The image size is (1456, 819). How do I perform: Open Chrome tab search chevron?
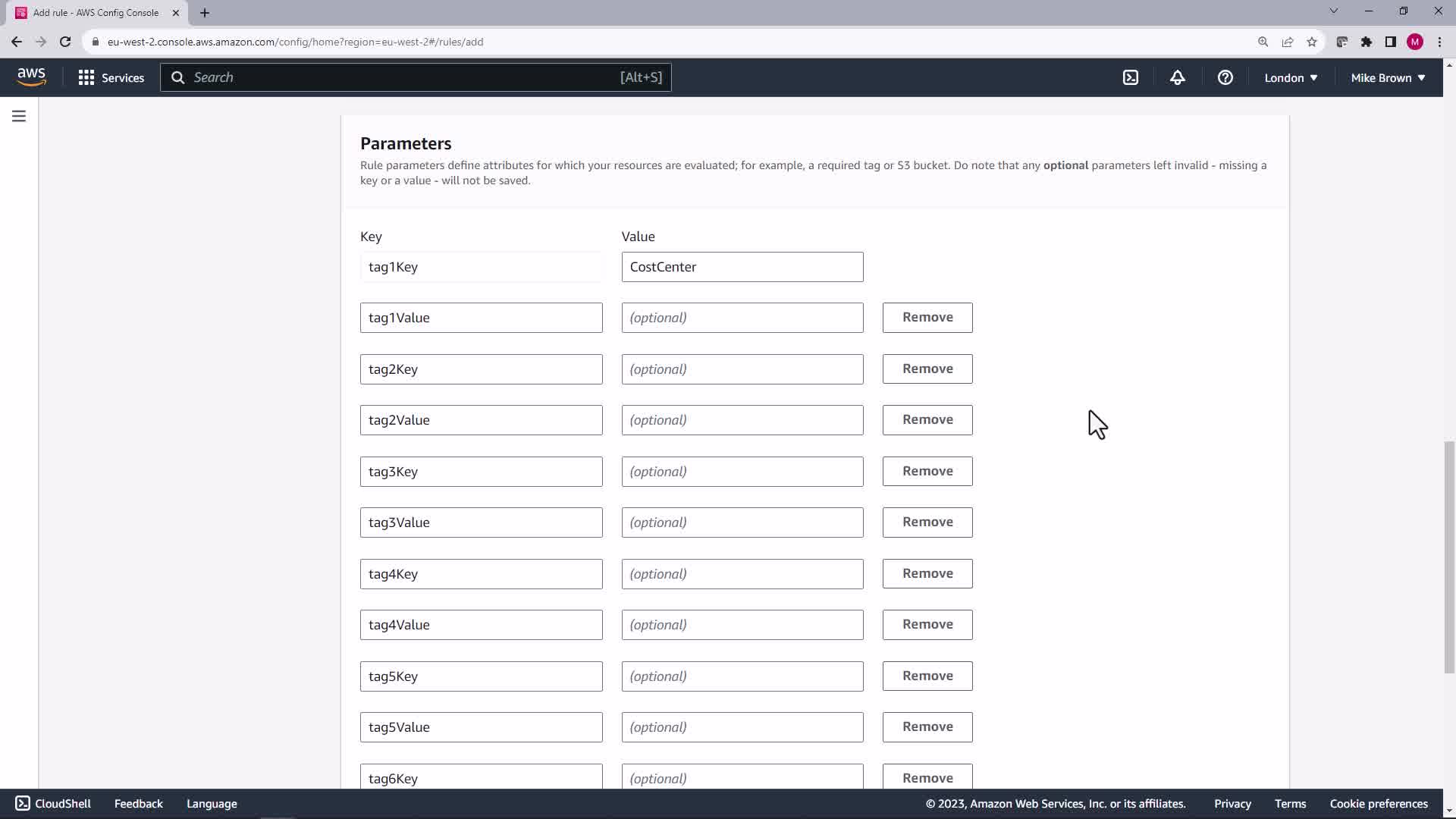coord(1333,11)
